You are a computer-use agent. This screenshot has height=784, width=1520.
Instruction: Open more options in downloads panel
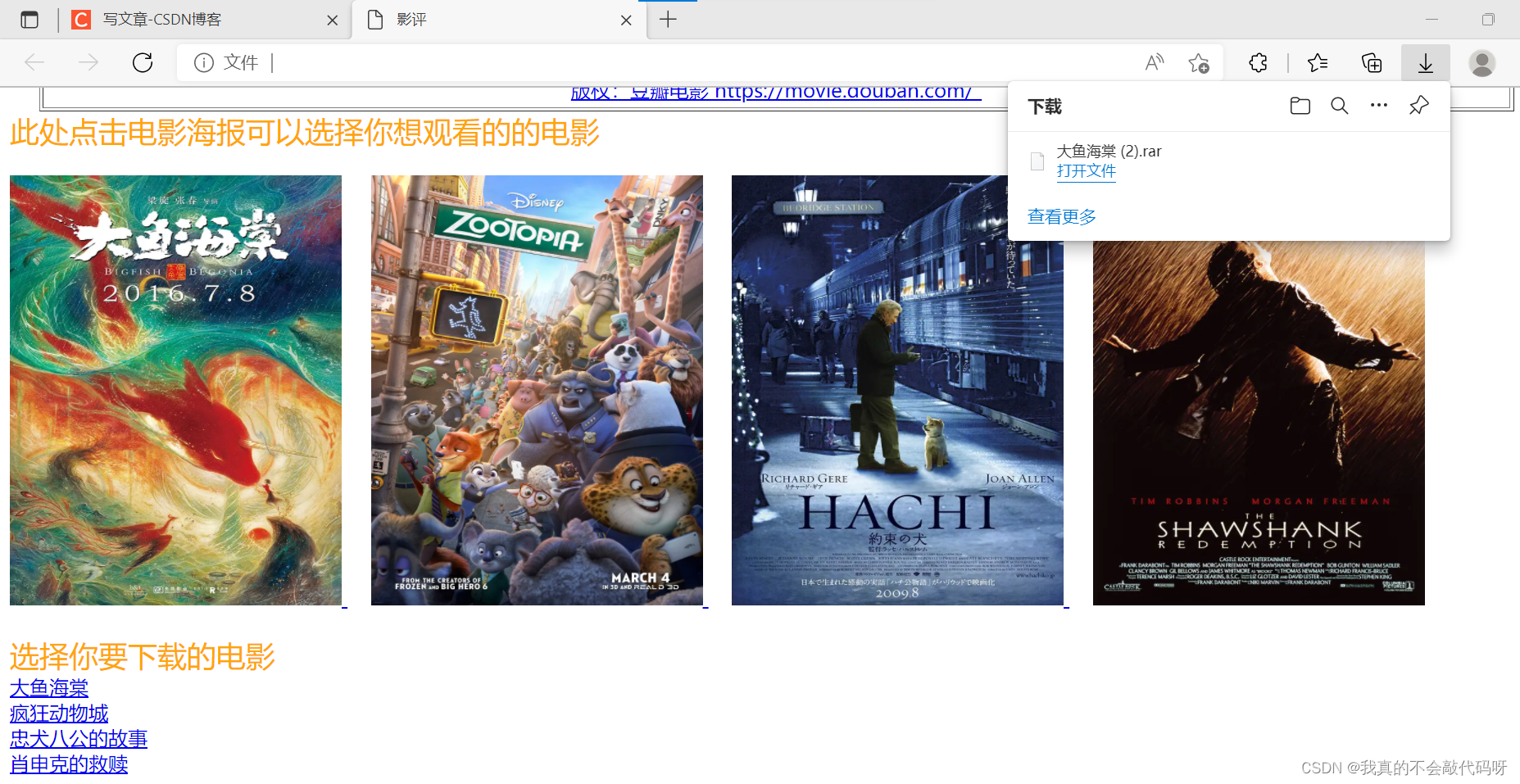[x=1379, y=106]
